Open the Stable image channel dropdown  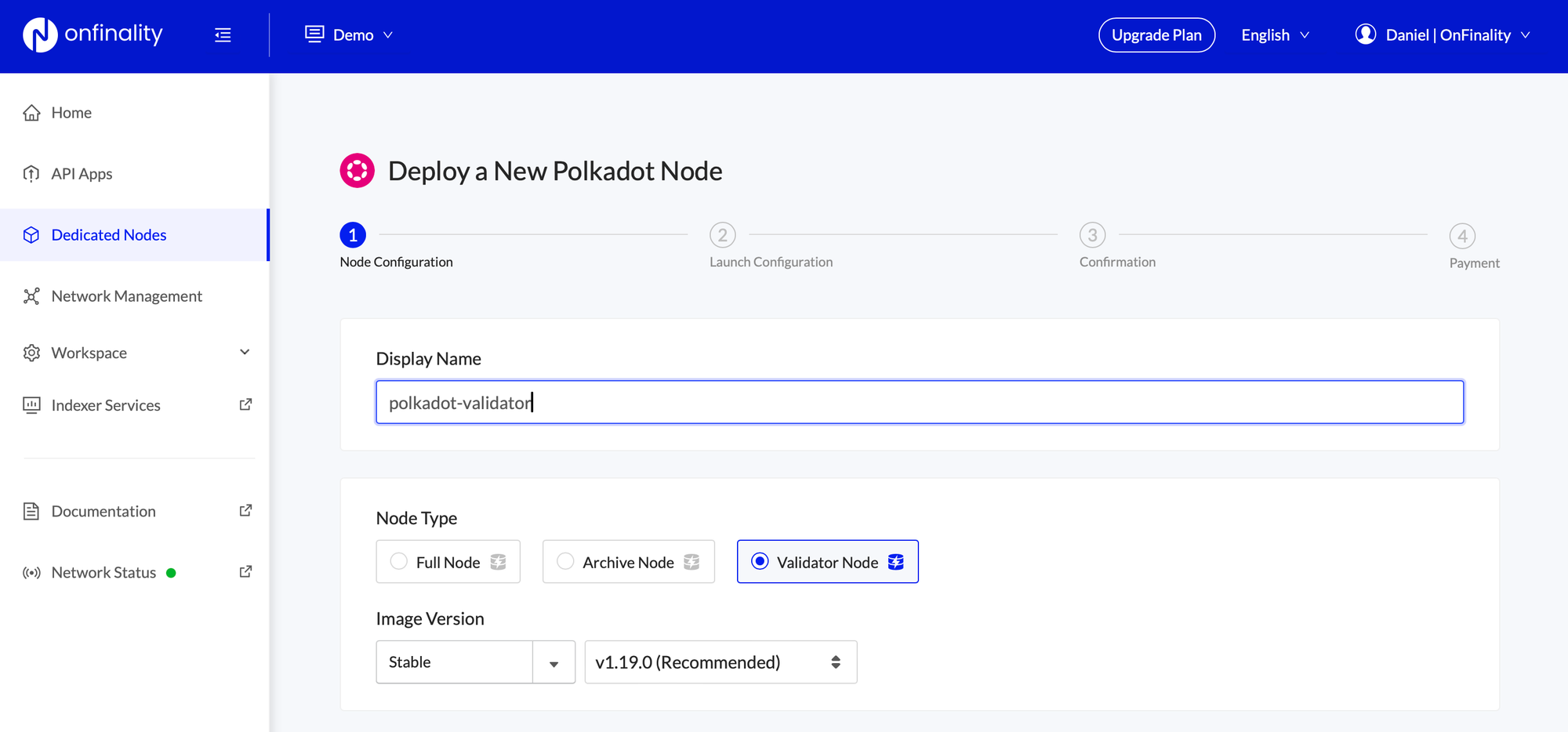pos(475,661)
